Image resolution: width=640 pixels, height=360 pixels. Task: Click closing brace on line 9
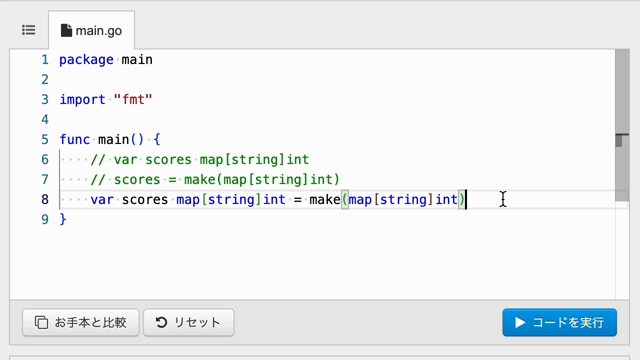point(63,220)
